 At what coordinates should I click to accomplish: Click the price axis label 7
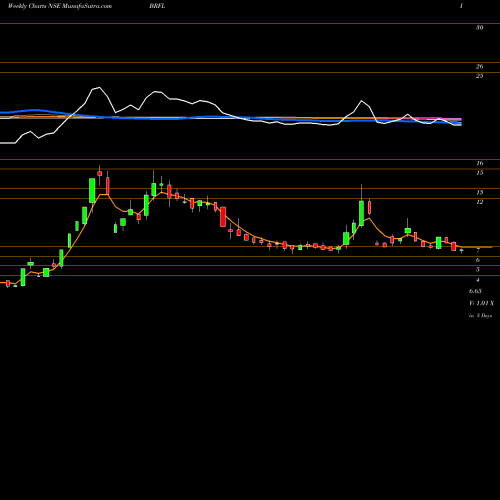(x=478, y=250)
